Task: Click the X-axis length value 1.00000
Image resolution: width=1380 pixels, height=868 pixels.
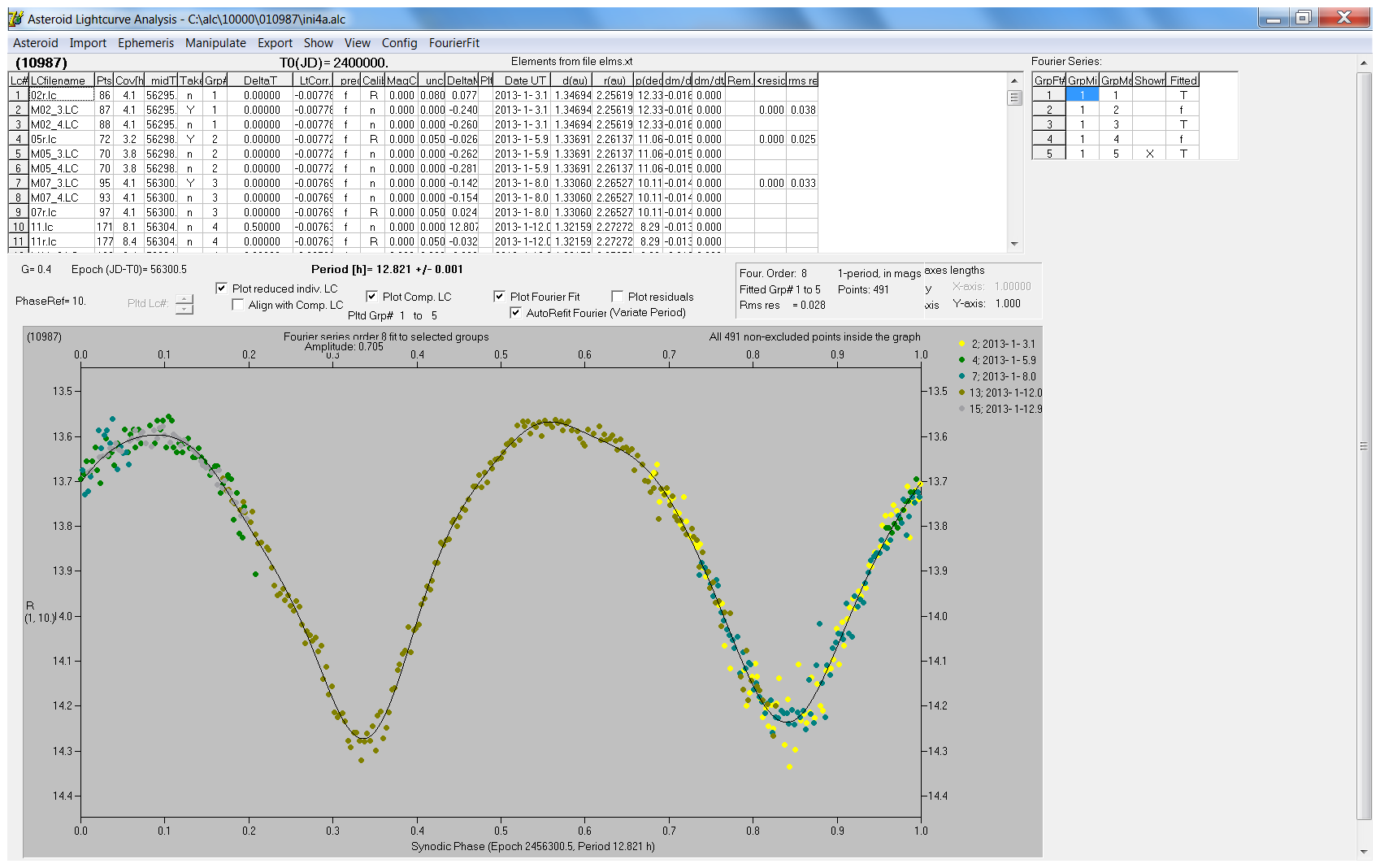Action: 1013,286
